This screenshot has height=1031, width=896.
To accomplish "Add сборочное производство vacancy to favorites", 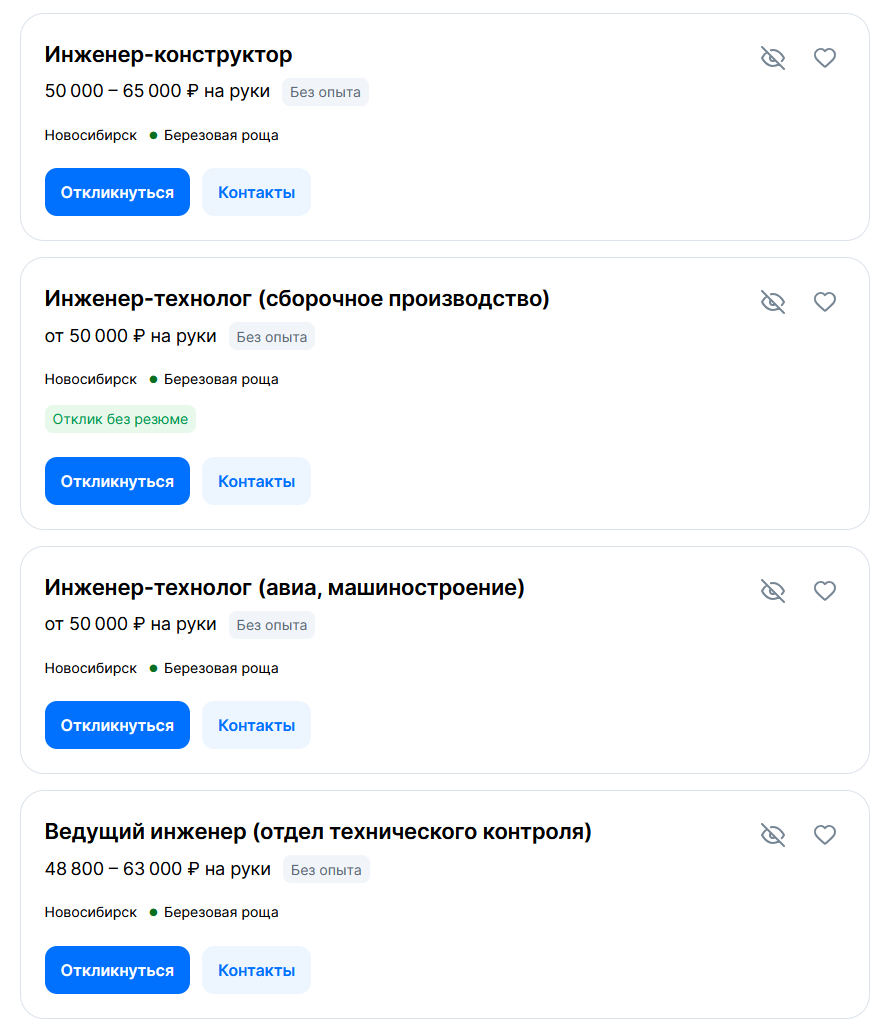I will pos(824,302).
